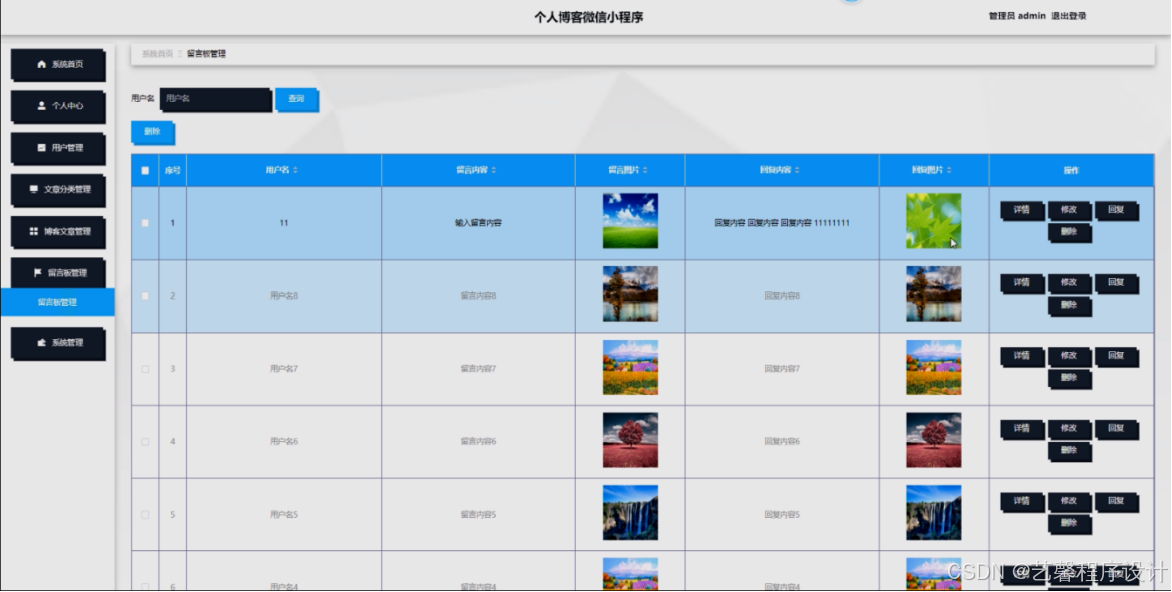Viewport: 1172px width, 592px height.
Task: Open 博客文章管理 in the sidebar
Action: (x=58, y=232)
